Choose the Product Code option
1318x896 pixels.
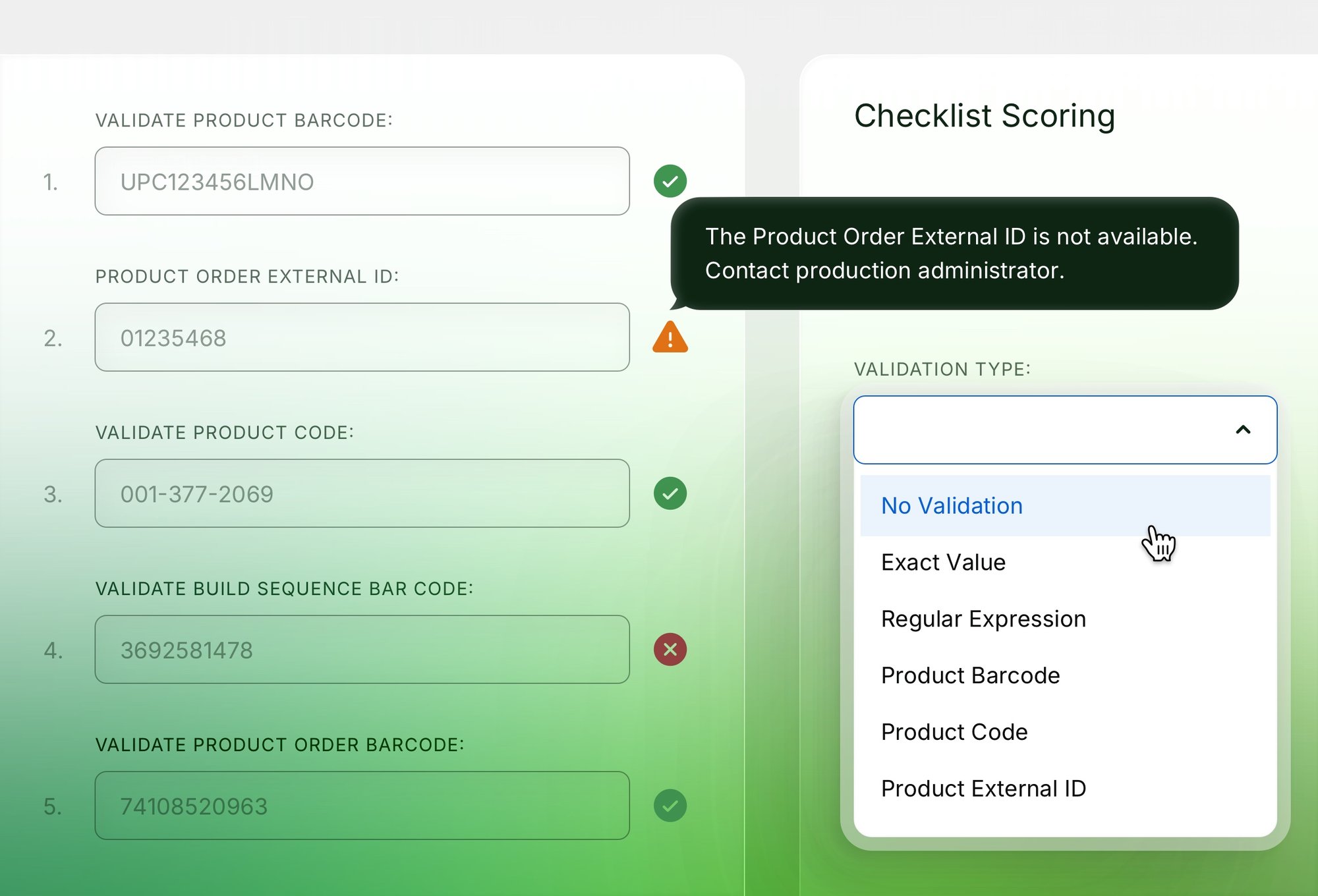tap(1065, 732)
